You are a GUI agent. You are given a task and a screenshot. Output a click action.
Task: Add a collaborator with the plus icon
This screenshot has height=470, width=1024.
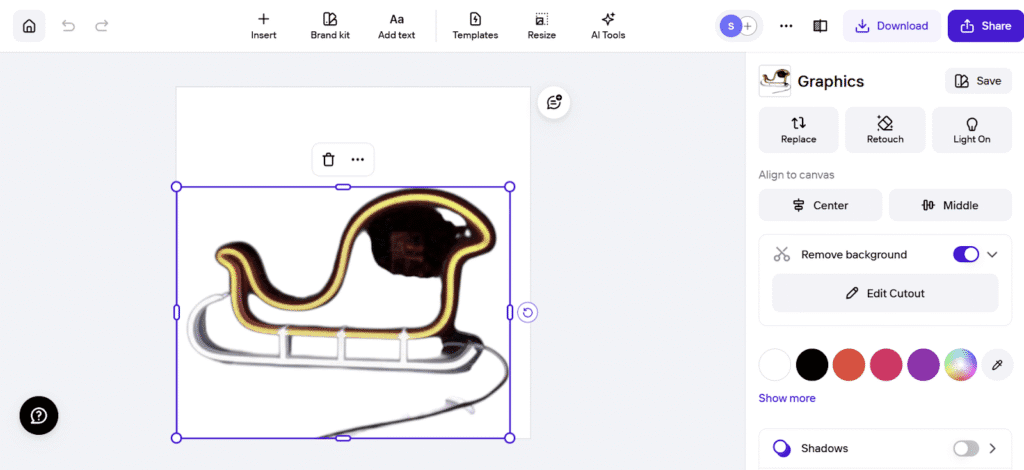(x=748, y=26)
